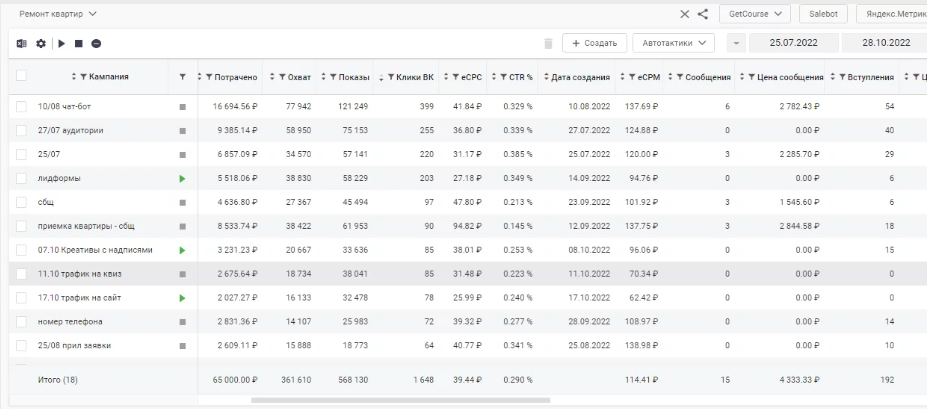Check the сбщ row checkbox
The image size is (927, 409).
click(21, 202)
